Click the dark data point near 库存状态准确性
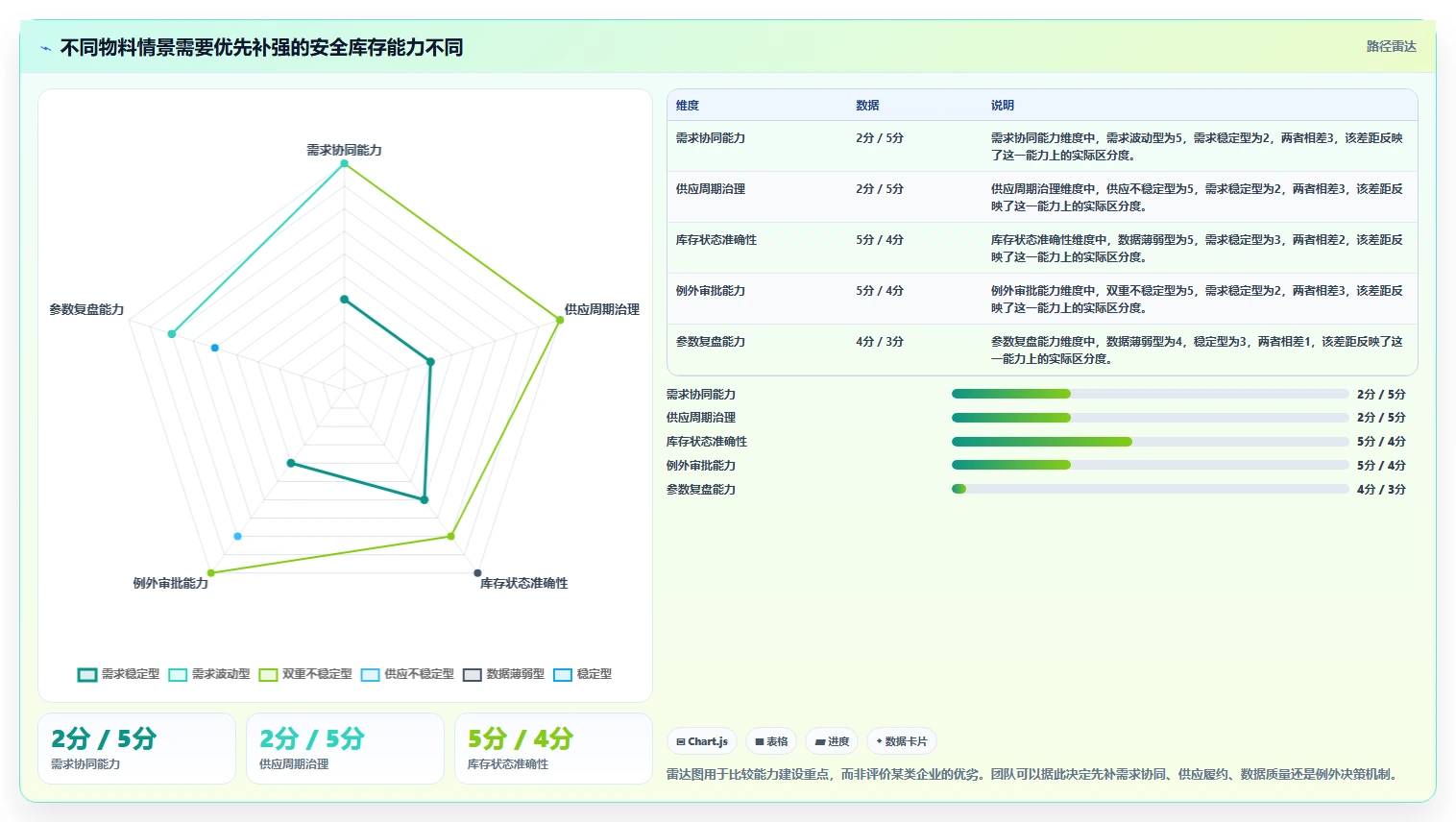1456x822 pixels. (x=477, y=573)
